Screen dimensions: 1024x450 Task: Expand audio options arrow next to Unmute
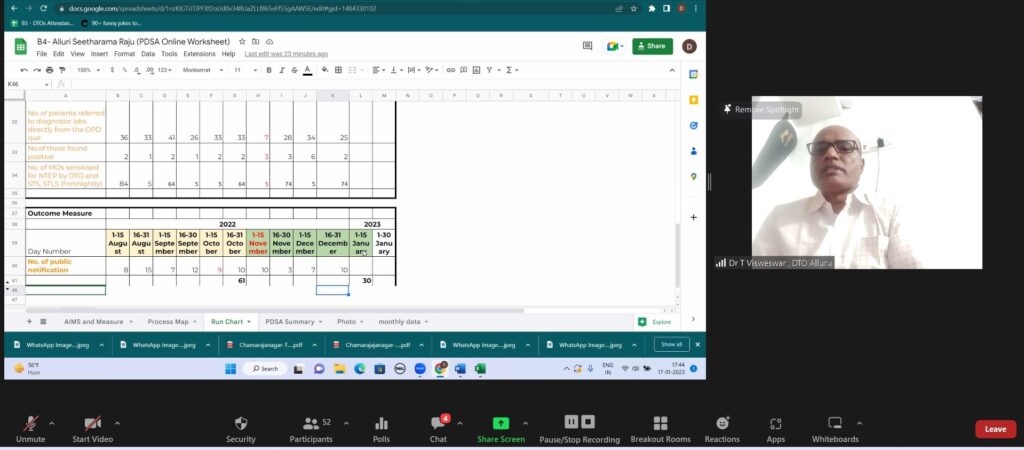point(52,422)
